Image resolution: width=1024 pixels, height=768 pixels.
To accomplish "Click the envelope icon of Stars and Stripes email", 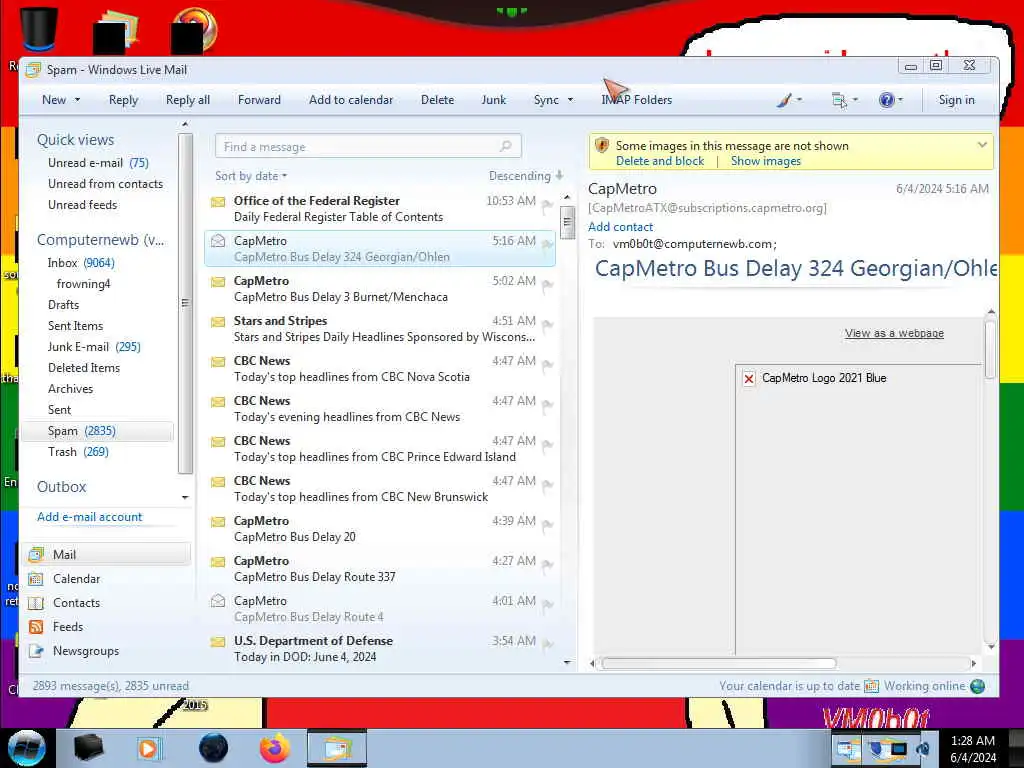I will coord(218,321).
